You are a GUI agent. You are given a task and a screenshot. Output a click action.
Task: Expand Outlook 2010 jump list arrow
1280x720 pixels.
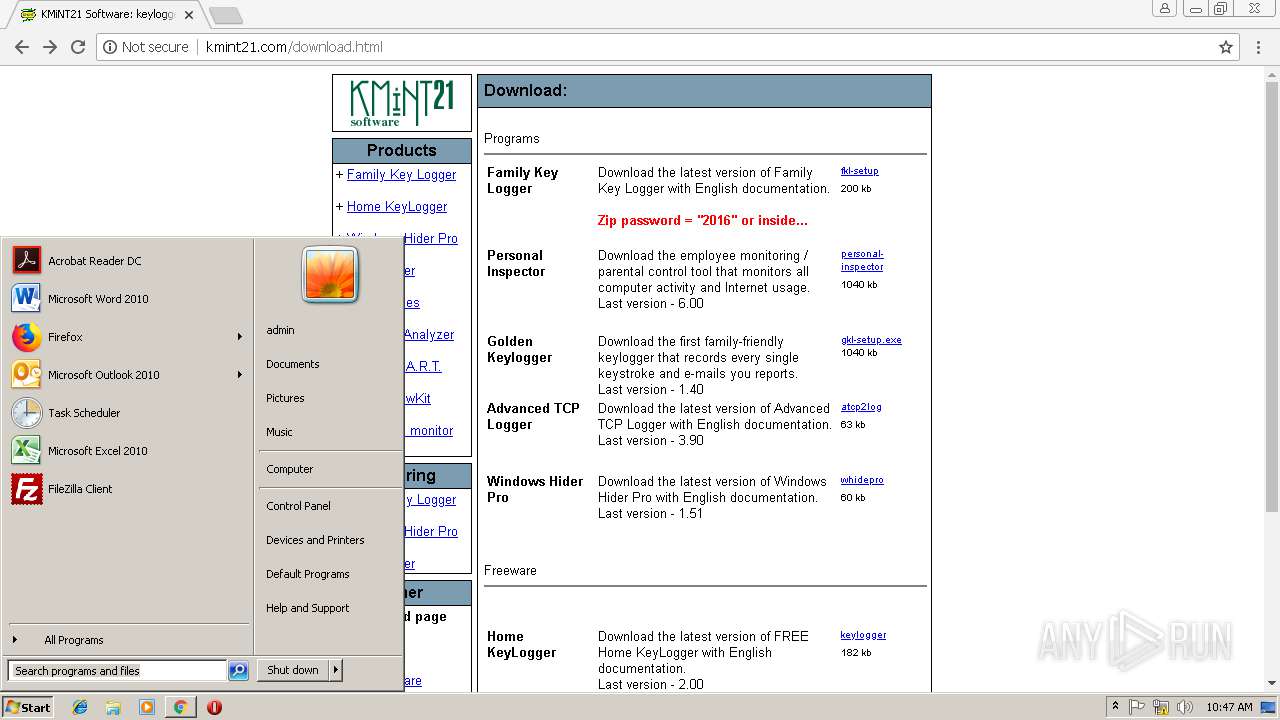(x=239, y=375)
